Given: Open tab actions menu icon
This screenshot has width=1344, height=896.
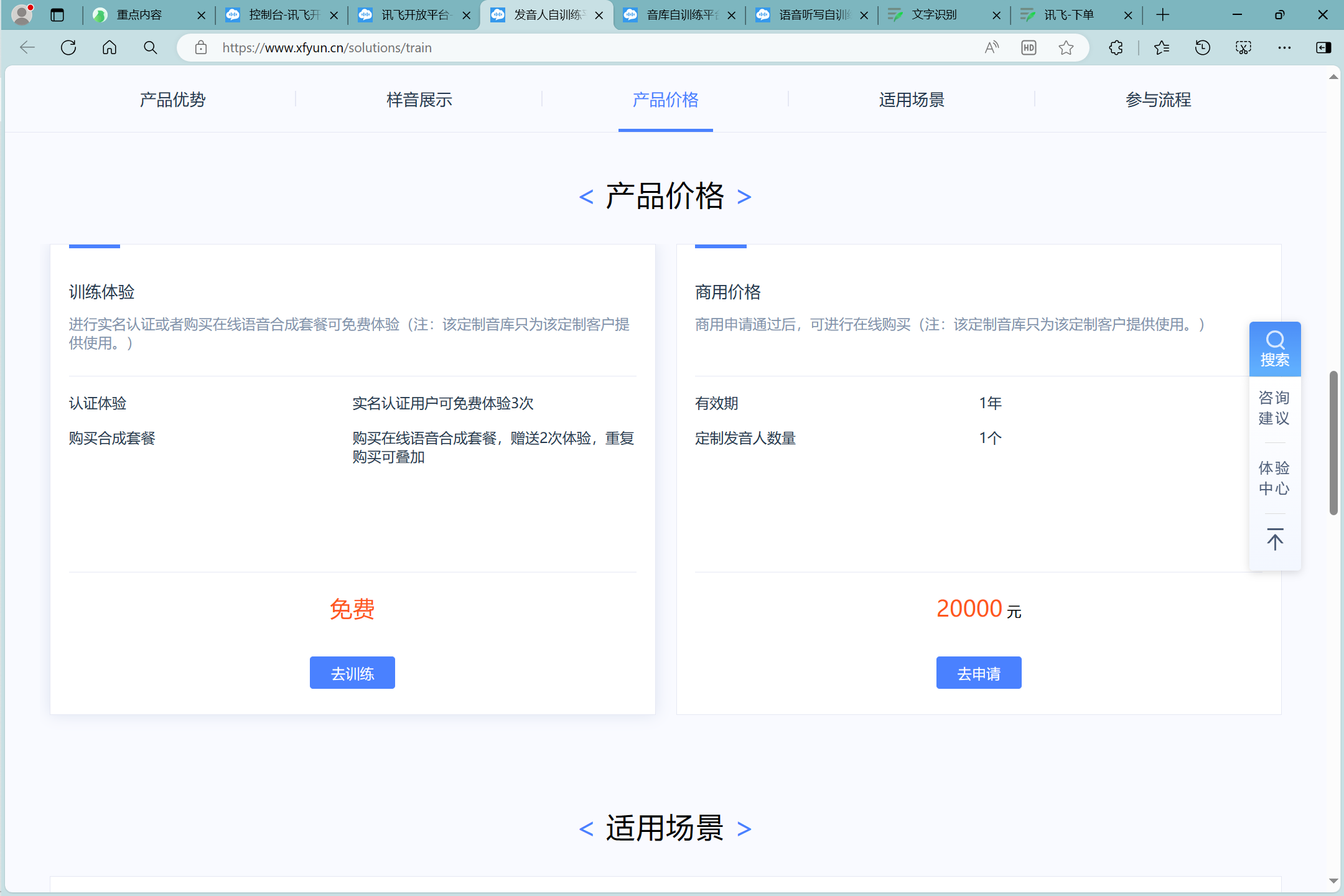Looking at the screenshot, I should [x=57, y=15].
